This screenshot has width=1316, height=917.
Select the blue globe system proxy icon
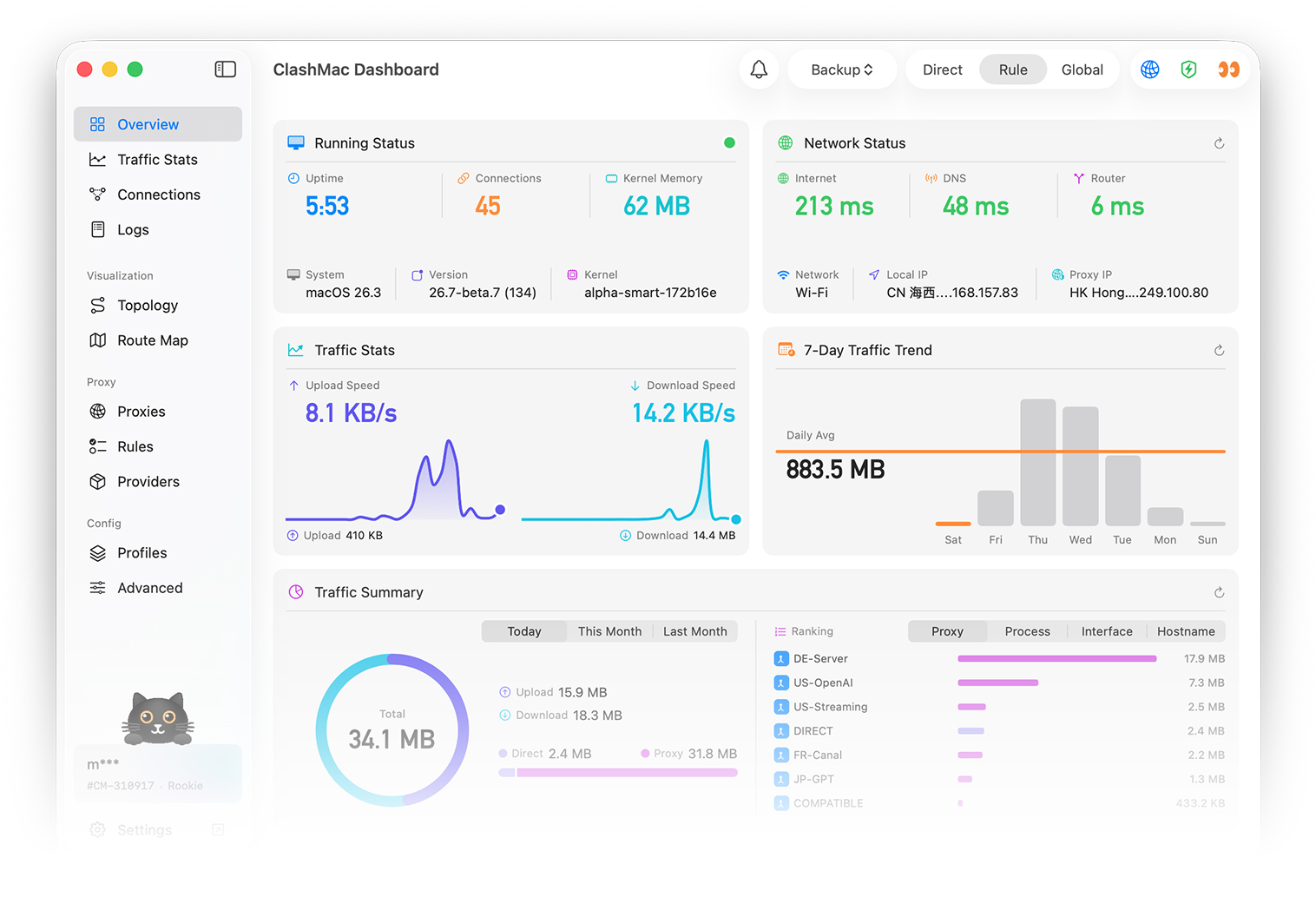tap(1150, 69)
